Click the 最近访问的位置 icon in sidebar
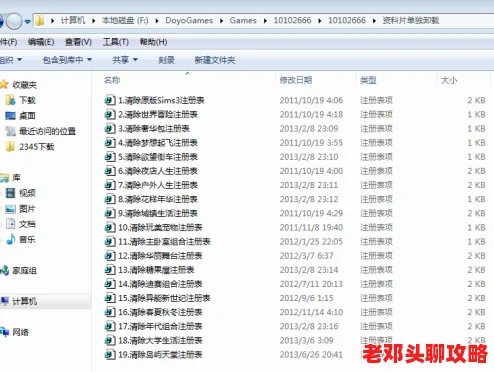Screen dimensions: 494x372 click(10, 131)
